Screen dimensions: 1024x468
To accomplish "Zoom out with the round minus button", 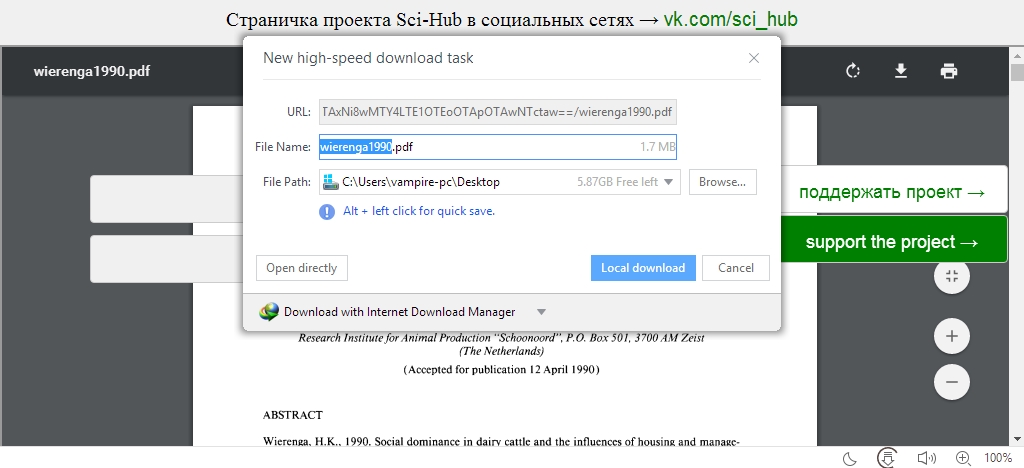I will (952, 382).
